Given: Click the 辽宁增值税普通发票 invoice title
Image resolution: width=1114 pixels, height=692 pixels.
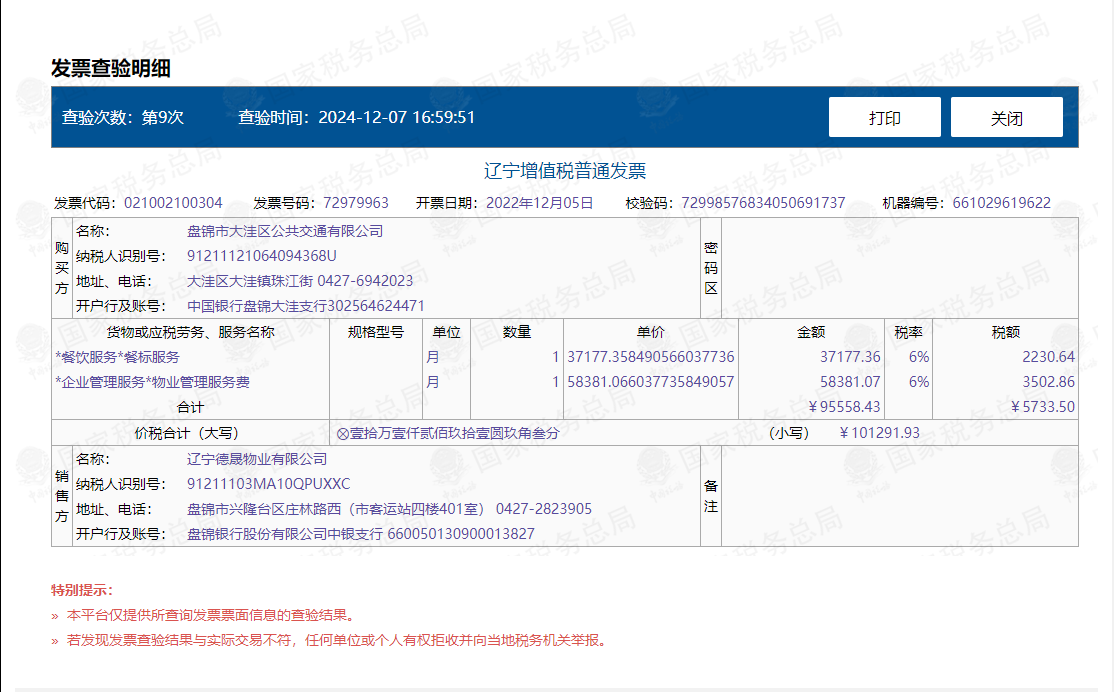Looking at the screenshot, I should [565, 171].
